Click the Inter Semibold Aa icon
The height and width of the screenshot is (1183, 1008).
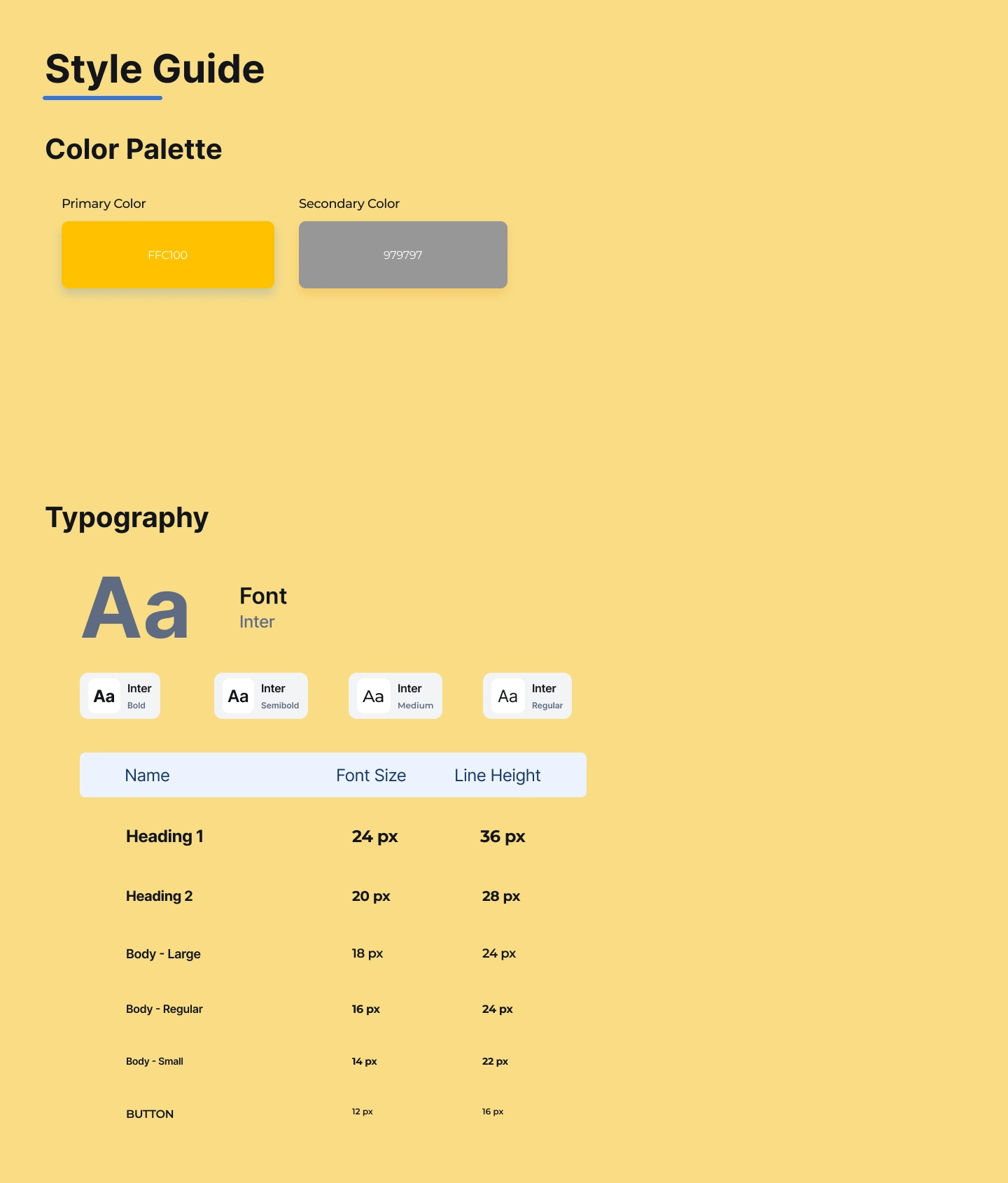(238, 696)
